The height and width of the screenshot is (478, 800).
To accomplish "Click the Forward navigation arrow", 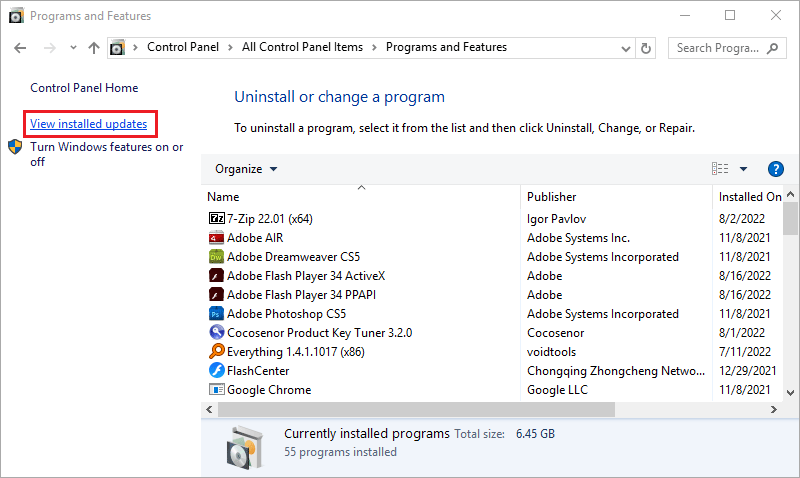I will (x=49, y=48).
